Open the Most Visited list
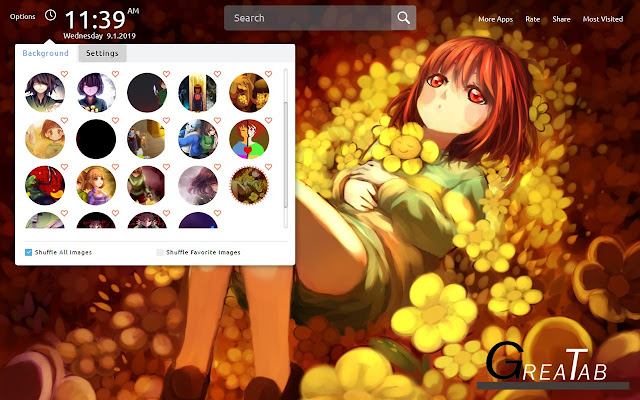The width and height of the screenshot is (640, 400). (602, 19)
